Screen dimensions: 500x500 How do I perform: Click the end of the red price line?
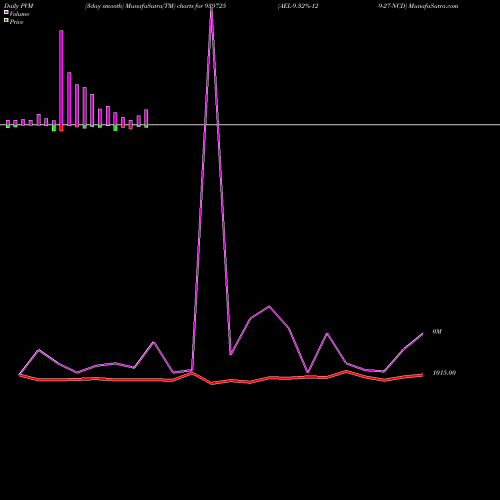point(422,375)
